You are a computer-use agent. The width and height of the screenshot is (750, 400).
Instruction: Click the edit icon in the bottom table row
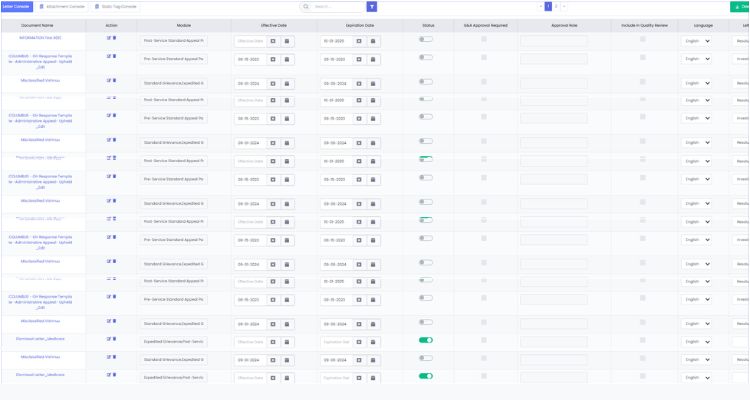click(109, 375)
